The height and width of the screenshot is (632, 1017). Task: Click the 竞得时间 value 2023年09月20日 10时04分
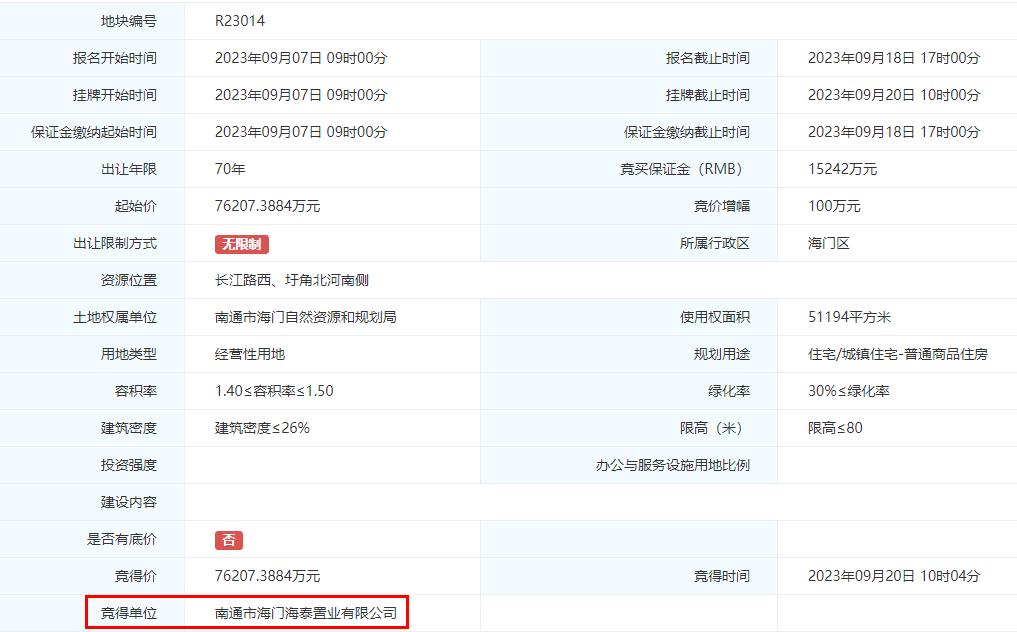click(x=894, y=576)
